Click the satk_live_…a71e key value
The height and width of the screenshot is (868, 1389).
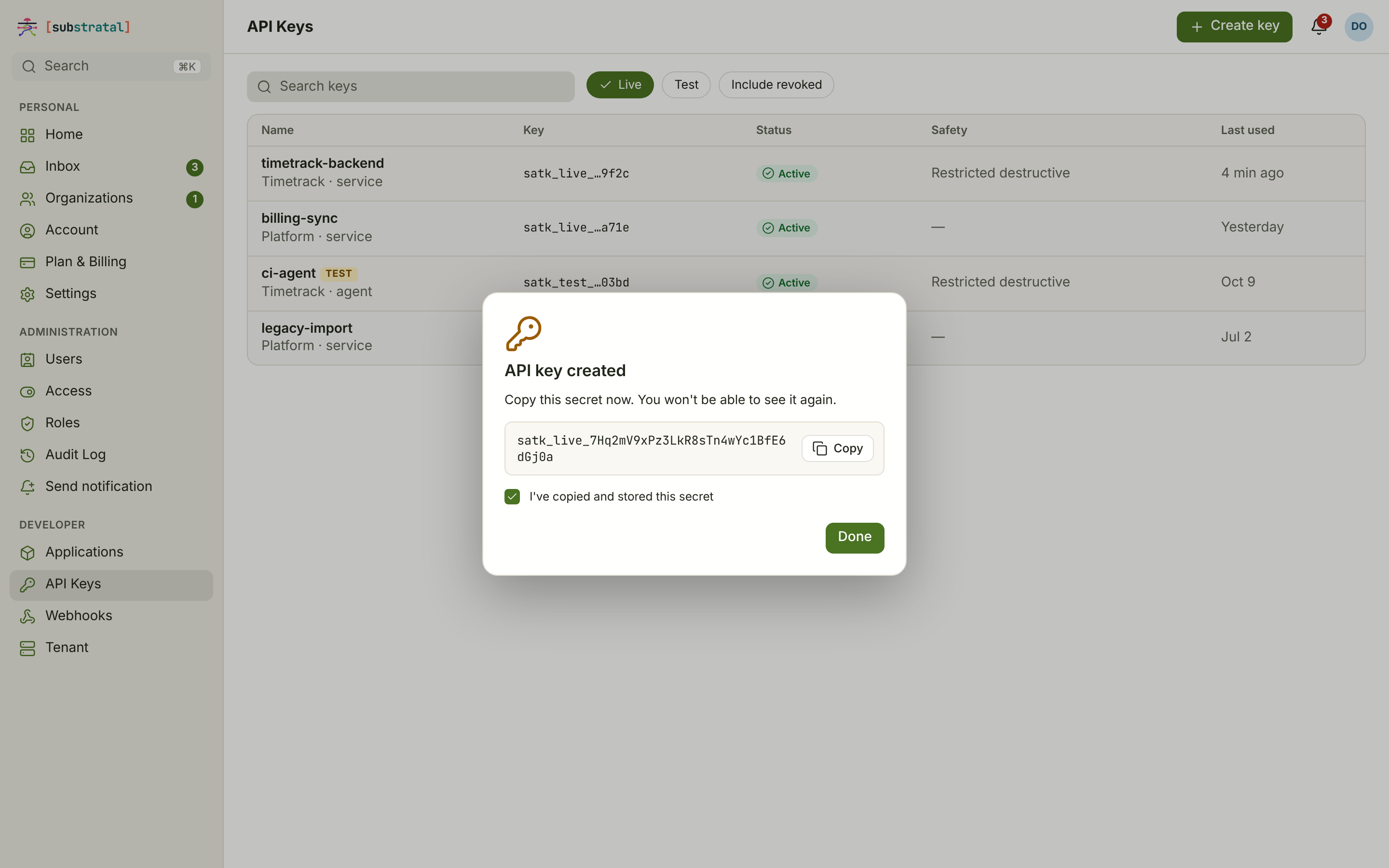576,228
